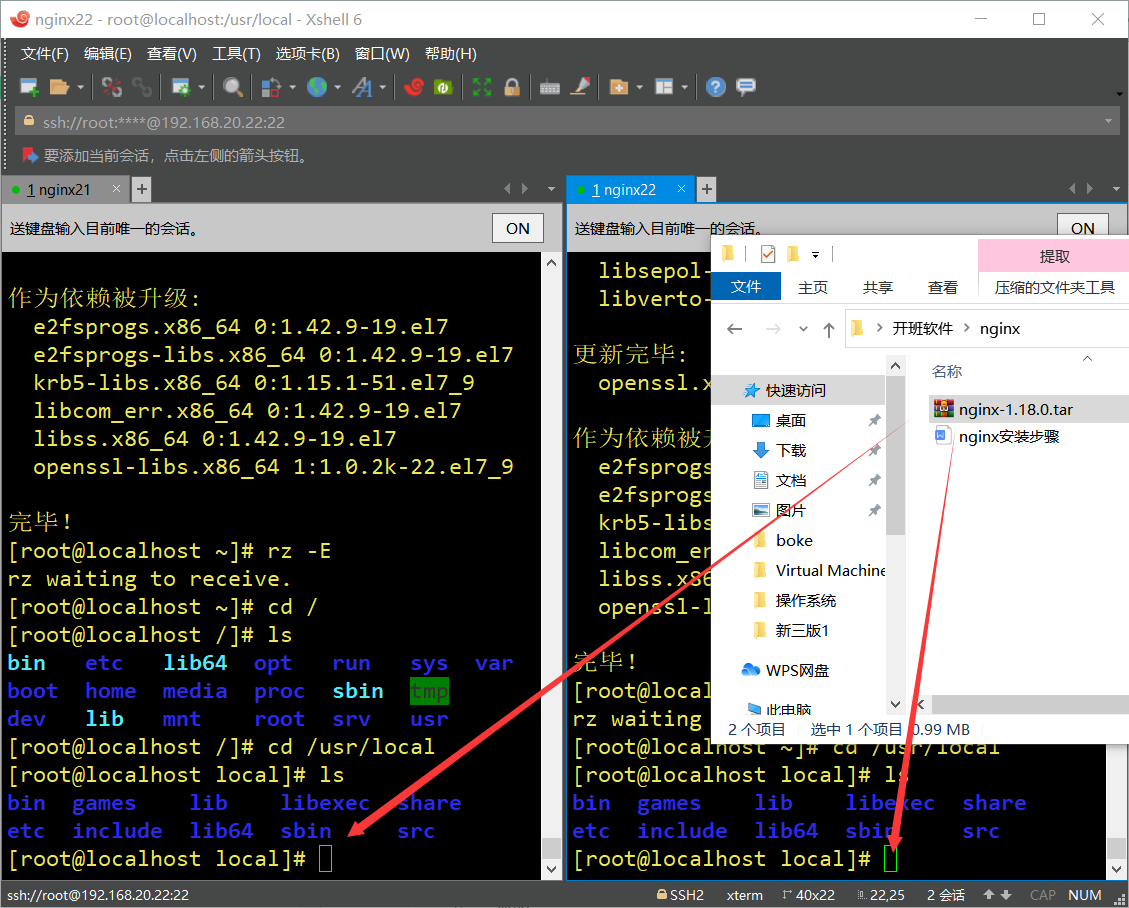Toggle the ON button in nginx22 pane
Screen dimensions: 1129x908
point(1082,225)
